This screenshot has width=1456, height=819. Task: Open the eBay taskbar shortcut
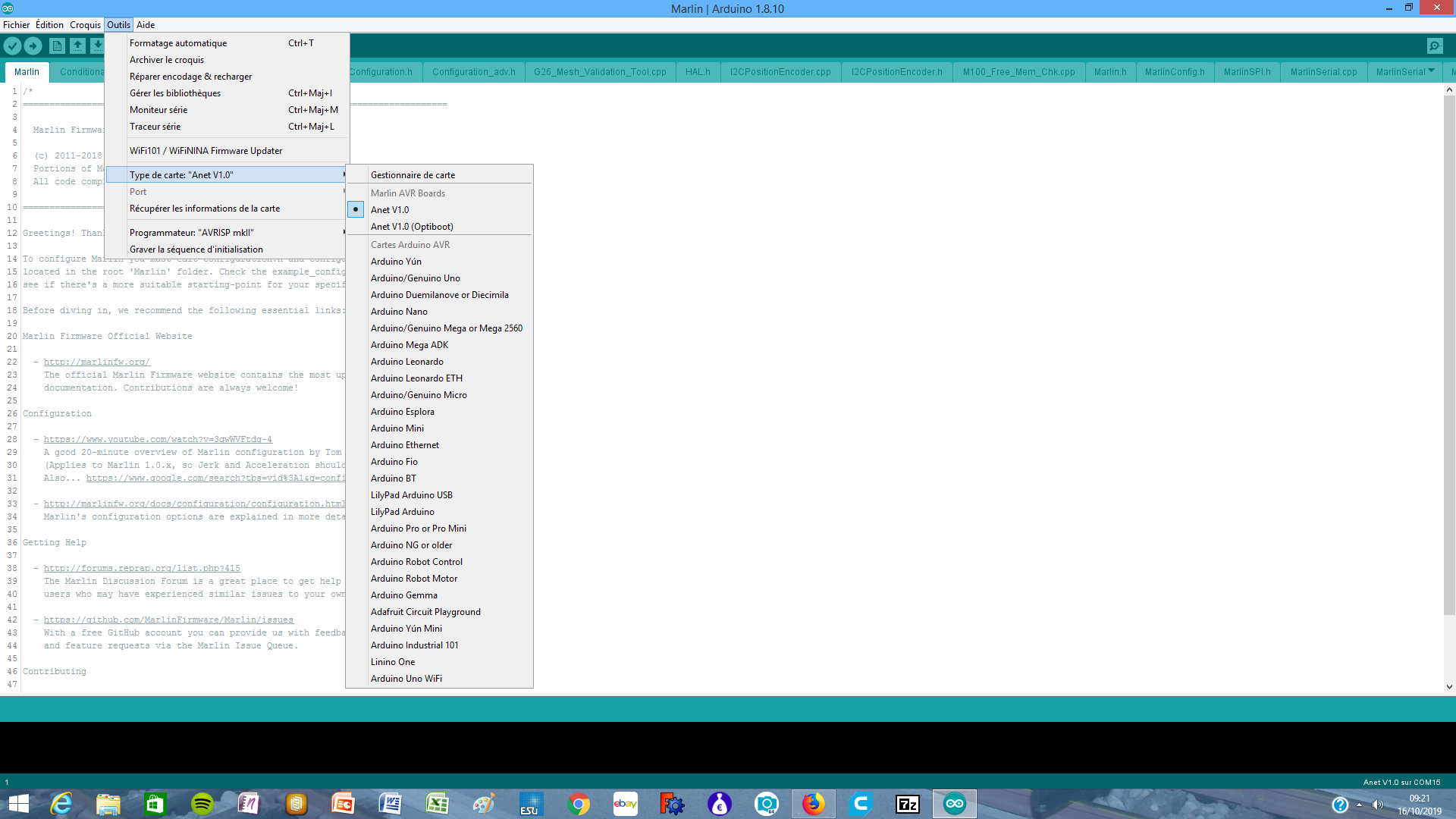click(626, 804)
